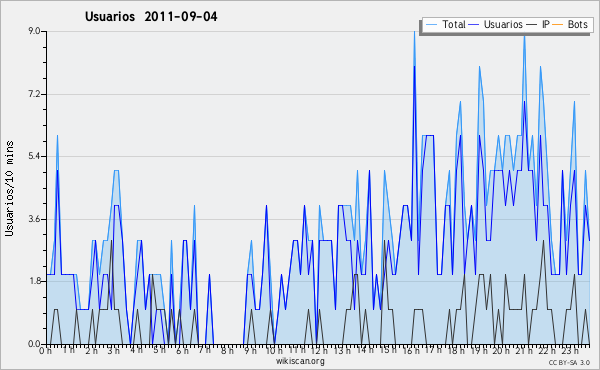
Task: Click the orange Bots legend line
Action: (558, 25)
